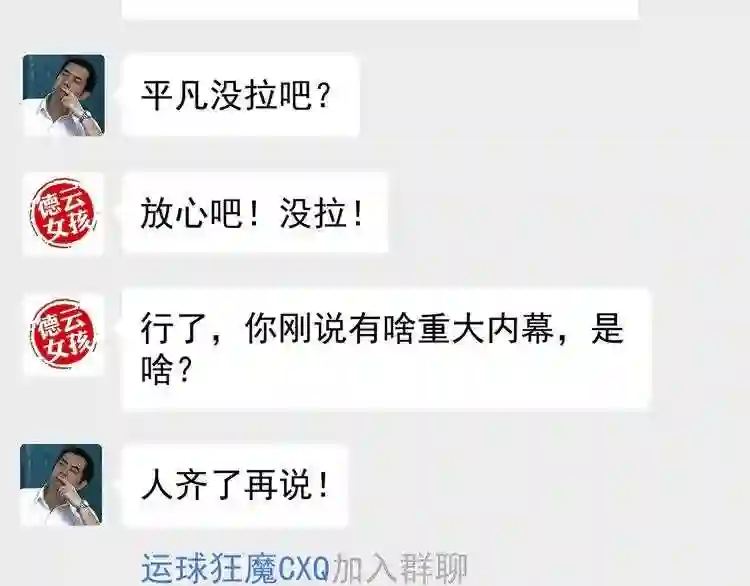Tap the partially visible bubble at top

pos(380,9)
